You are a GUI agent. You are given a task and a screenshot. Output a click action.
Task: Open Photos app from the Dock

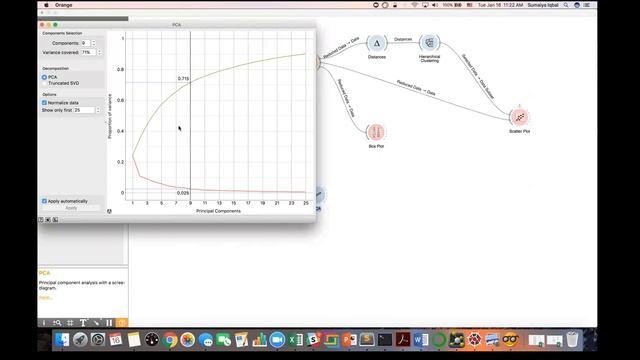point(188,340)
